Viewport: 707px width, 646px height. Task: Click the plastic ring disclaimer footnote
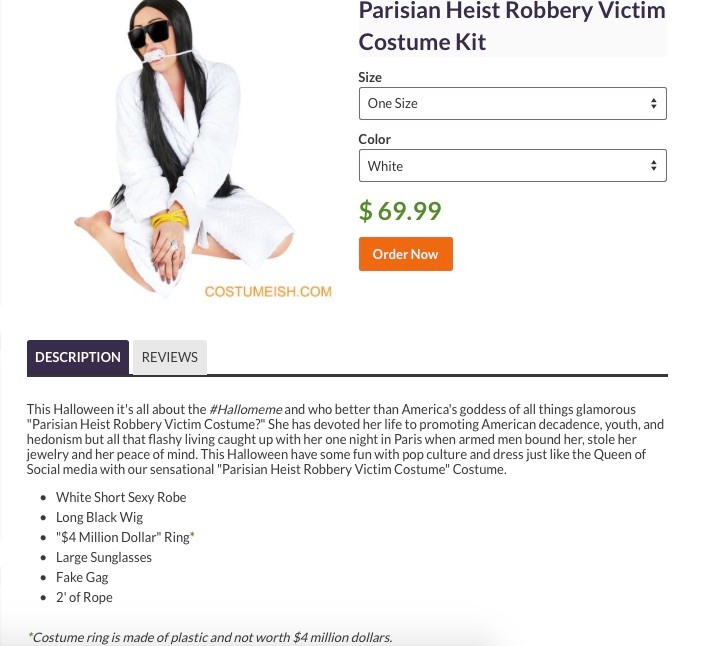[210, 637]
